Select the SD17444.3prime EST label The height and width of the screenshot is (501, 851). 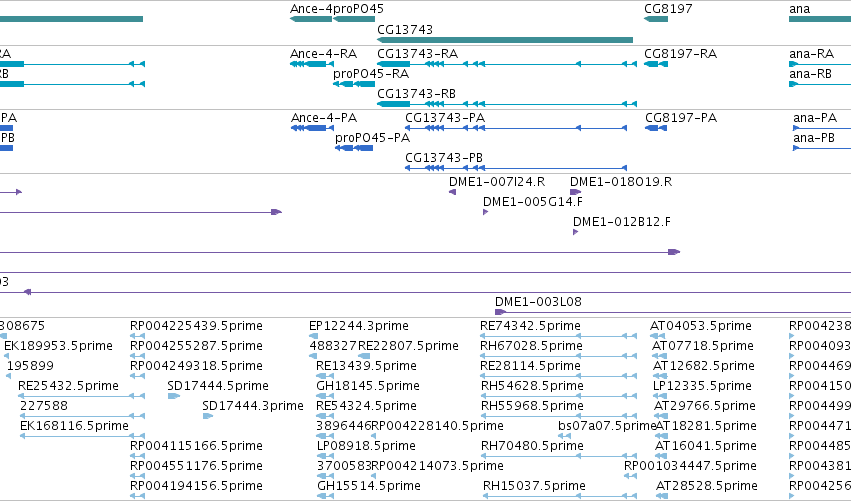253,406
